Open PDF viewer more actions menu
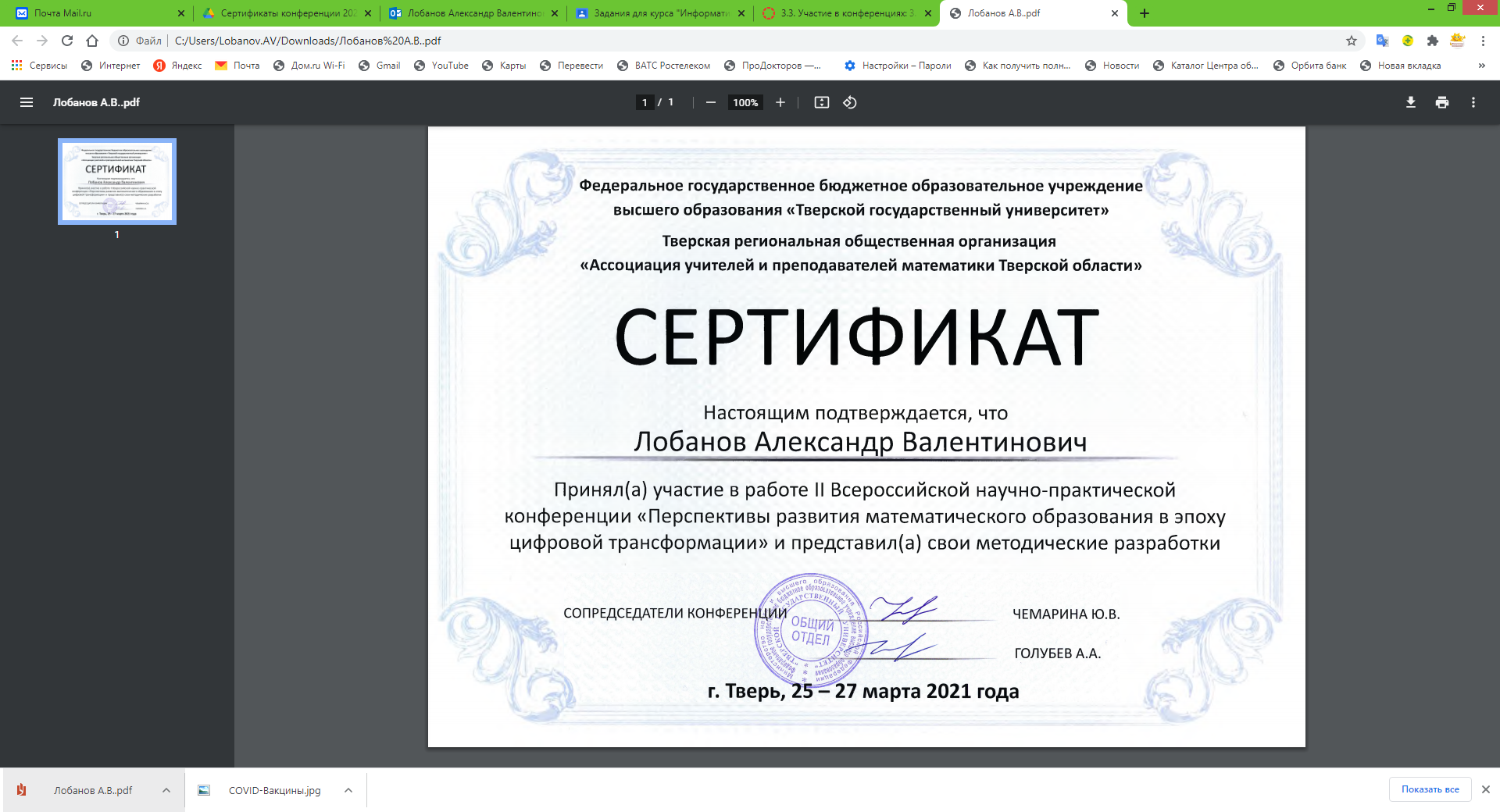The width and height of the screenshot is (1500, 812). [x=1473, y=102]
